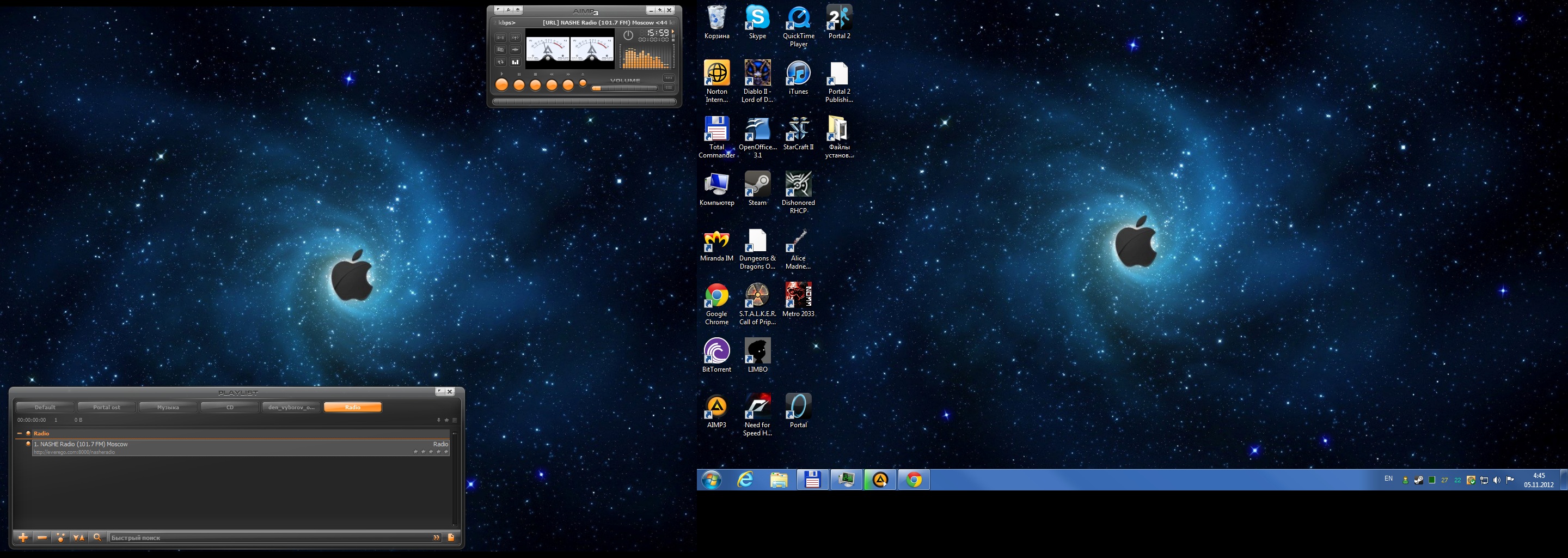Select Dishonored RHCP desktop icon
This screenshot has width=1568, height=558.
(x=798, y=193)
